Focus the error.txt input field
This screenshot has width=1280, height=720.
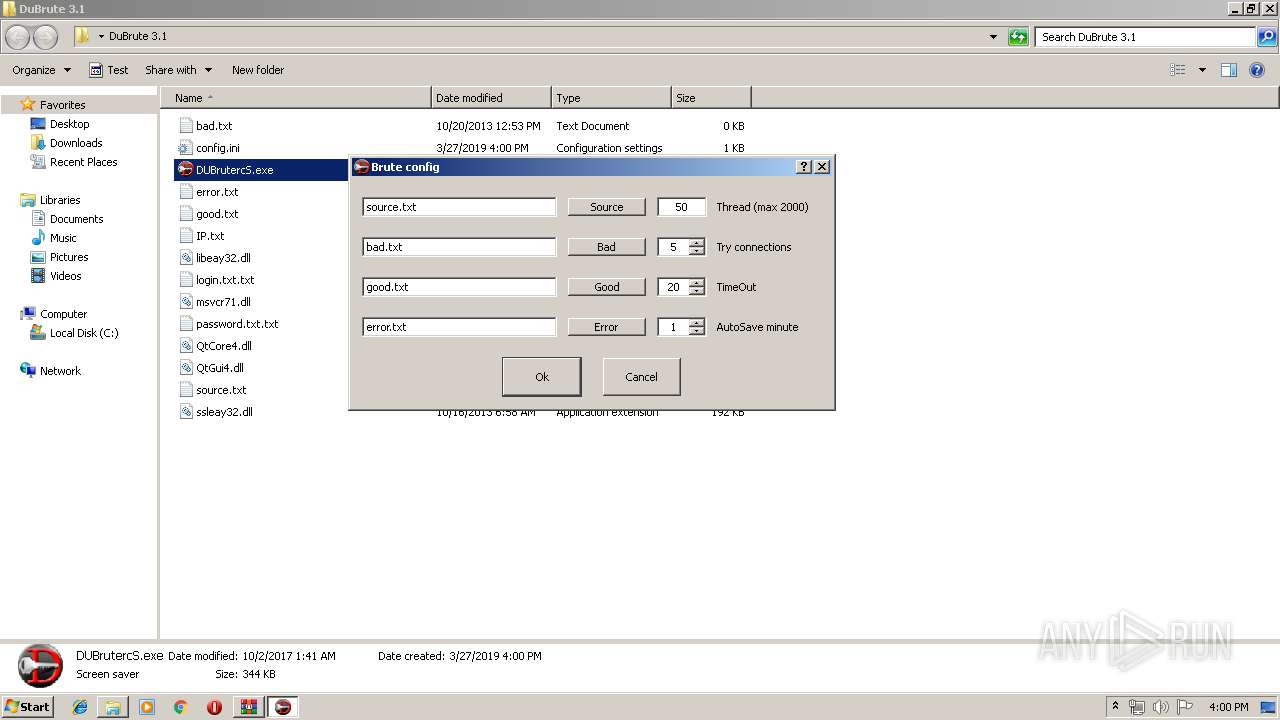pyautogui.click(x=459, y=327)
